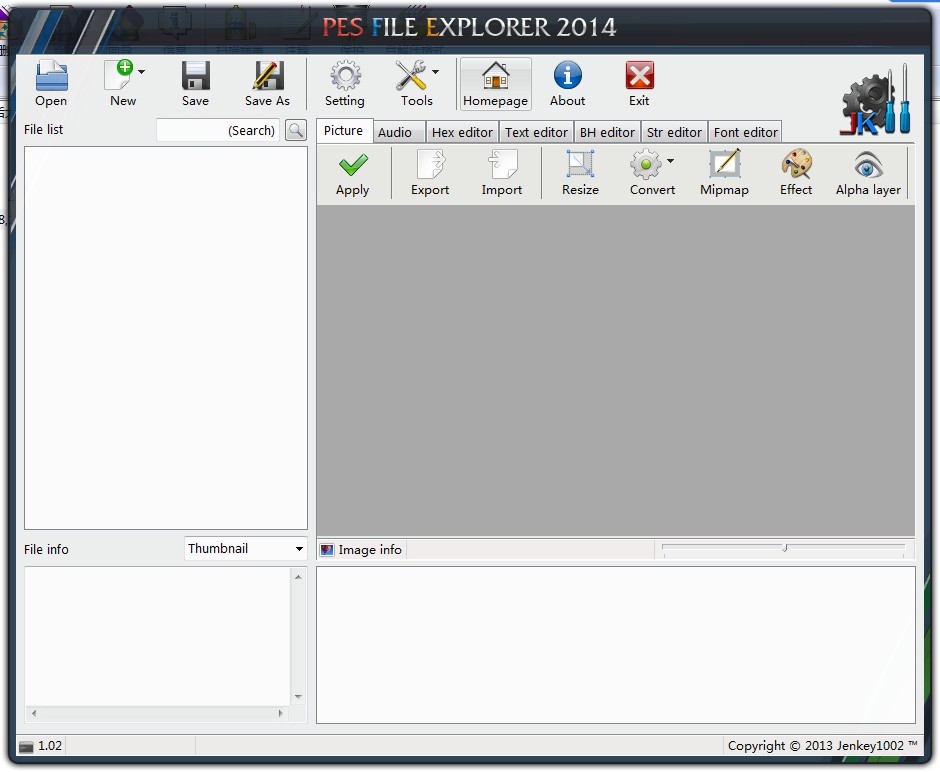Viewport: 940px width, 772px height.
Task: Click inside the File list panel
Action: (166, 338)
